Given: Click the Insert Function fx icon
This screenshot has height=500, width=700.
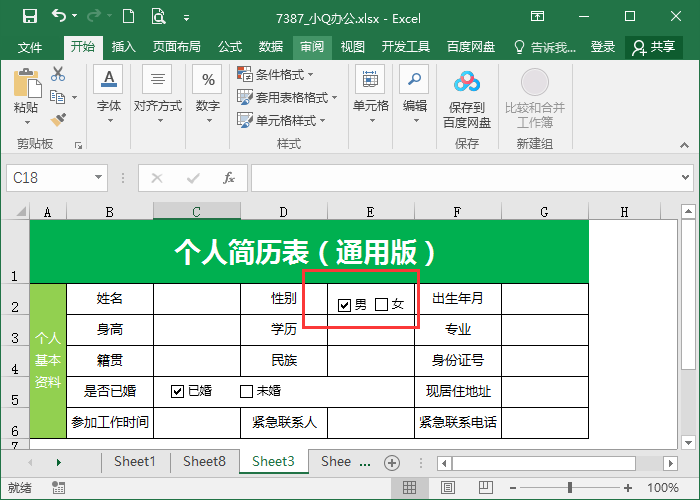Looking at the screenshot, I should (x=229, y=178).
